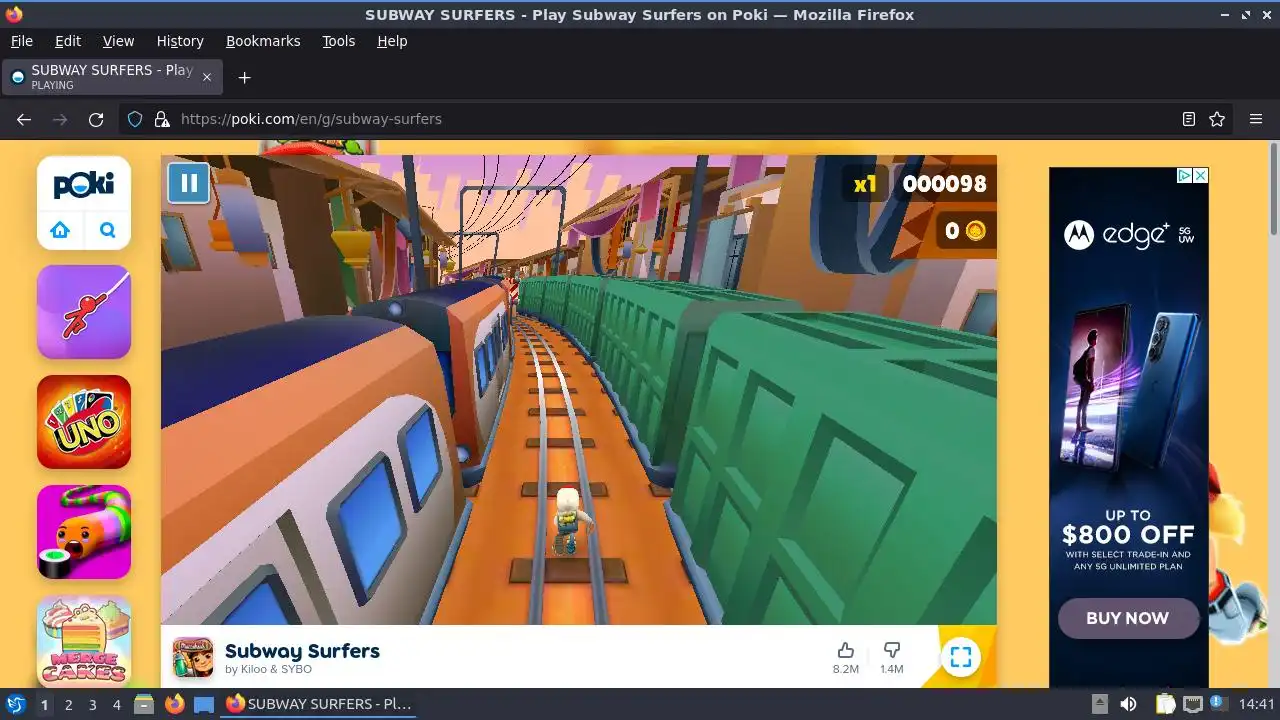Open tracking protection shield icon
This screenshot has height=720, width=1280.
pos(135,119)
